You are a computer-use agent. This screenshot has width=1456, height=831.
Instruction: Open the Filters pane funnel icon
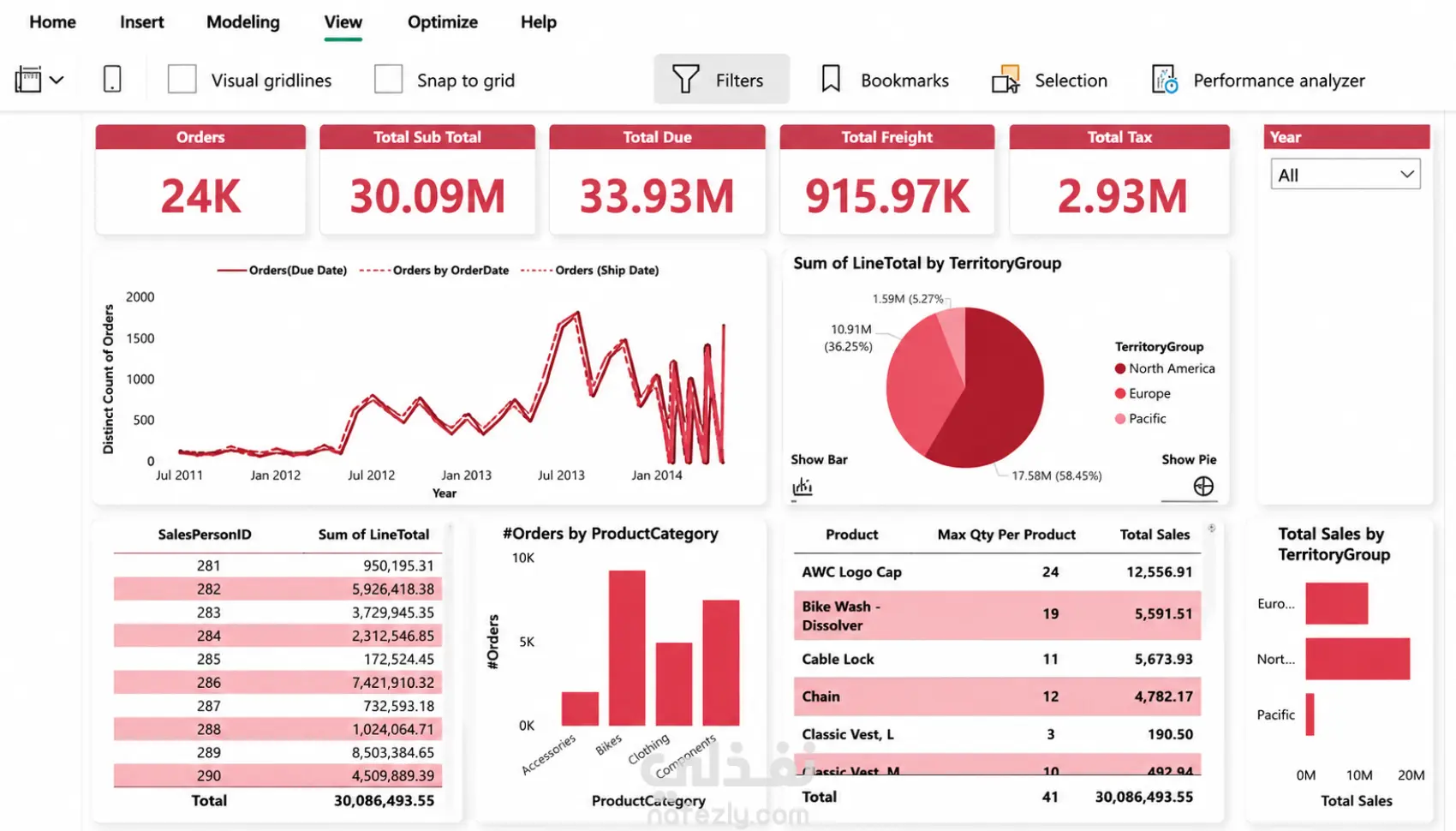pos(685,80)
